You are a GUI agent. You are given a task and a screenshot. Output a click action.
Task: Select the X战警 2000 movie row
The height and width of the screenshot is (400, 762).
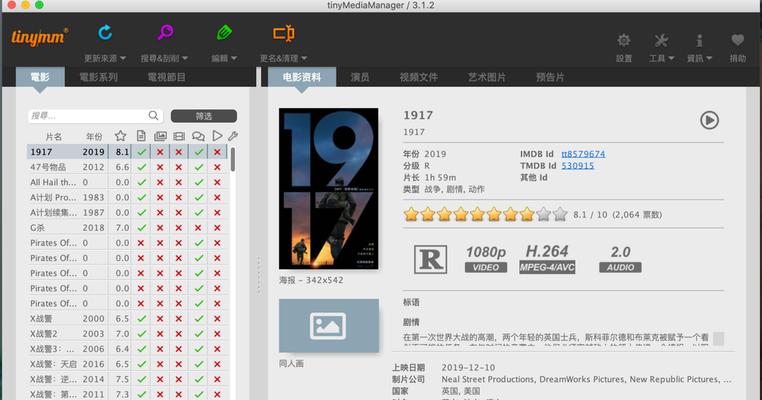[x=126, y=318]
